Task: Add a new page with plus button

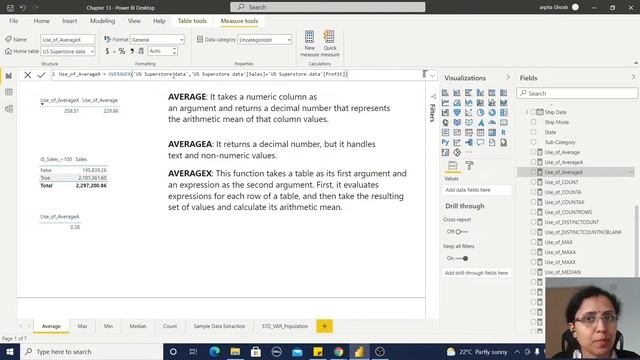Action: 324,326
